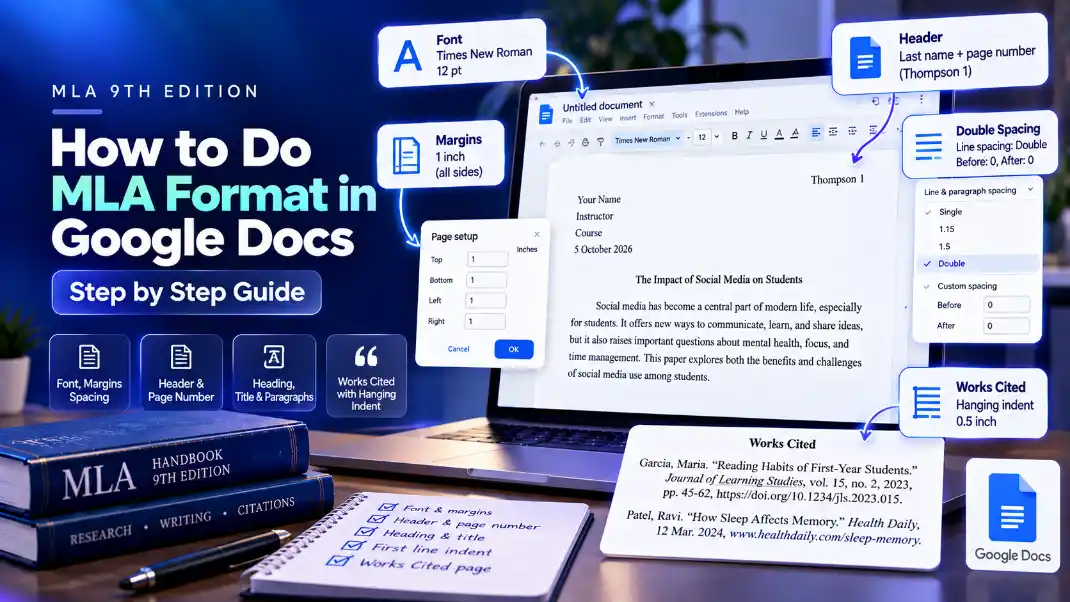Click the Right margin field
1070x602 pixels.
(x=485, y=321)
